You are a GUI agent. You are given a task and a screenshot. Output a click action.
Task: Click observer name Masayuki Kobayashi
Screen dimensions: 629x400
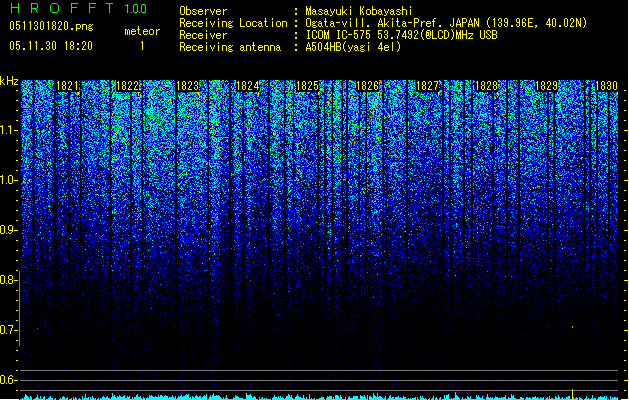pyautogui.click(x=359, y=11)
